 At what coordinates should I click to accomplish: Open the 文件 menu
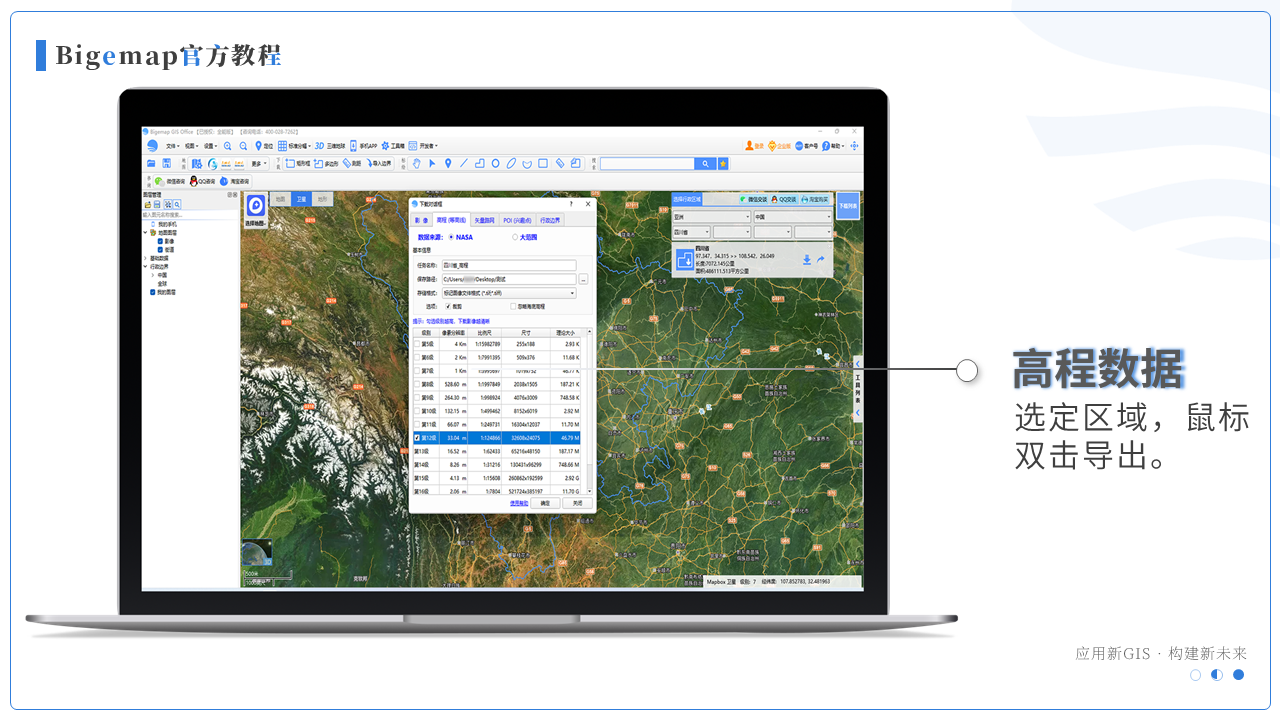pos(172,146)
